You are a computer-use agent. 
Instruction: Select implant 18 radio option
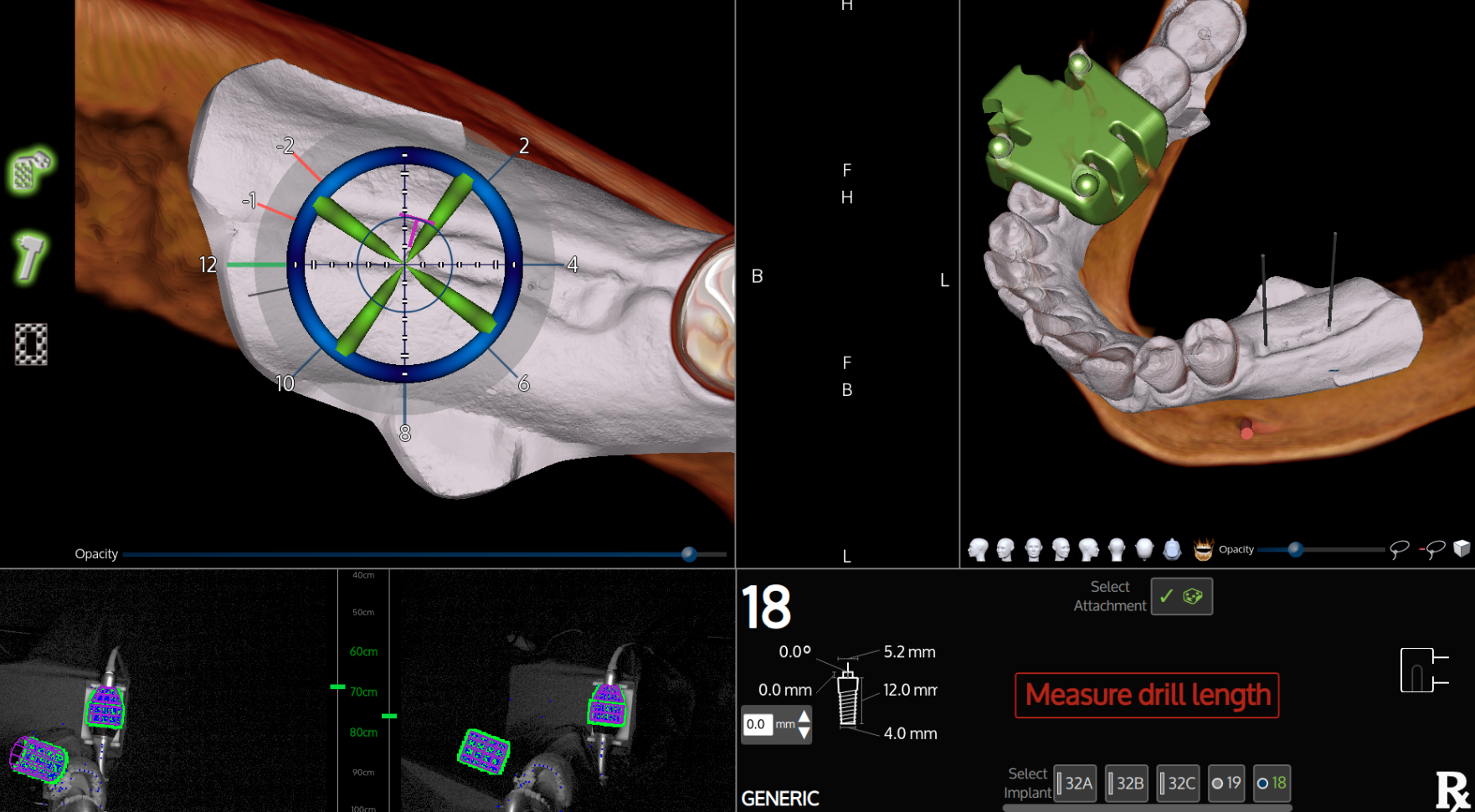tap(1272, 784)
